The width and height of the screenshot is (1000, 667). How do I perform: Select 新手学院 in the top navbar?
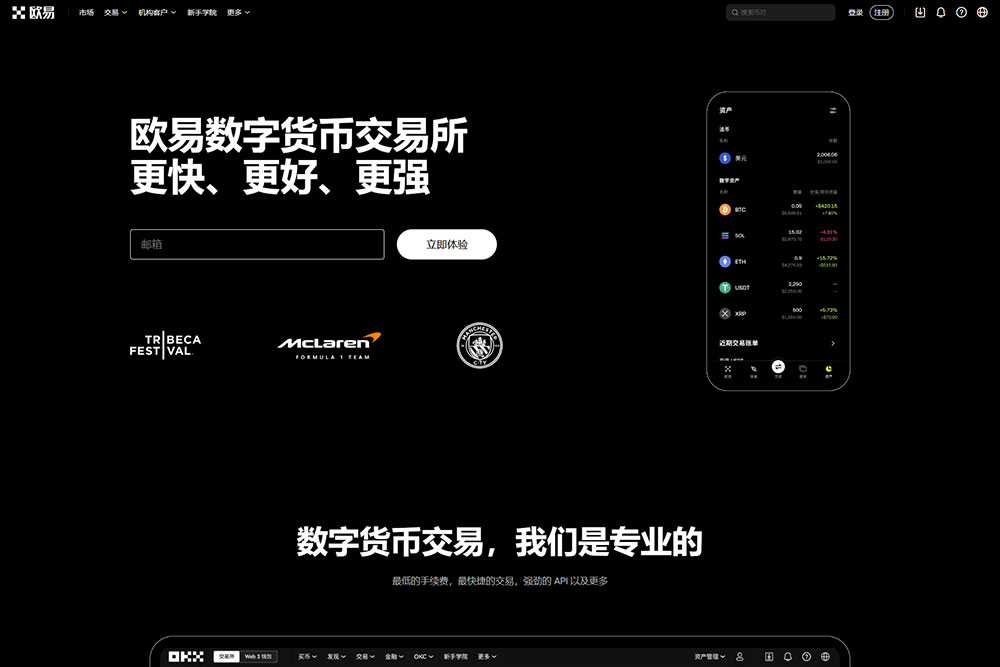click(x=200, y=12)
